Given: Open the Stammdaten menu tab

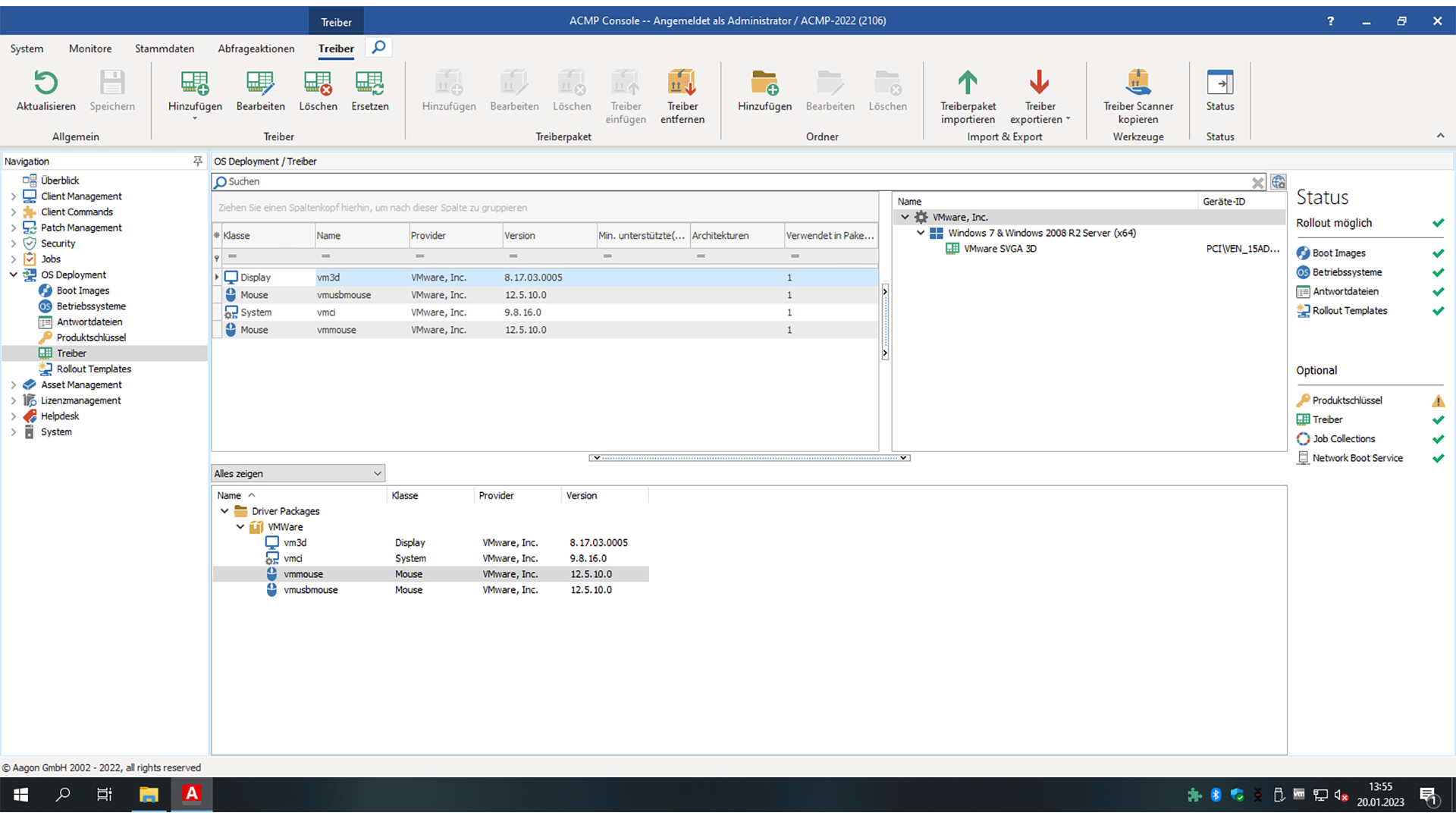Looking at the screenshot, I should (x=165, y=49).
